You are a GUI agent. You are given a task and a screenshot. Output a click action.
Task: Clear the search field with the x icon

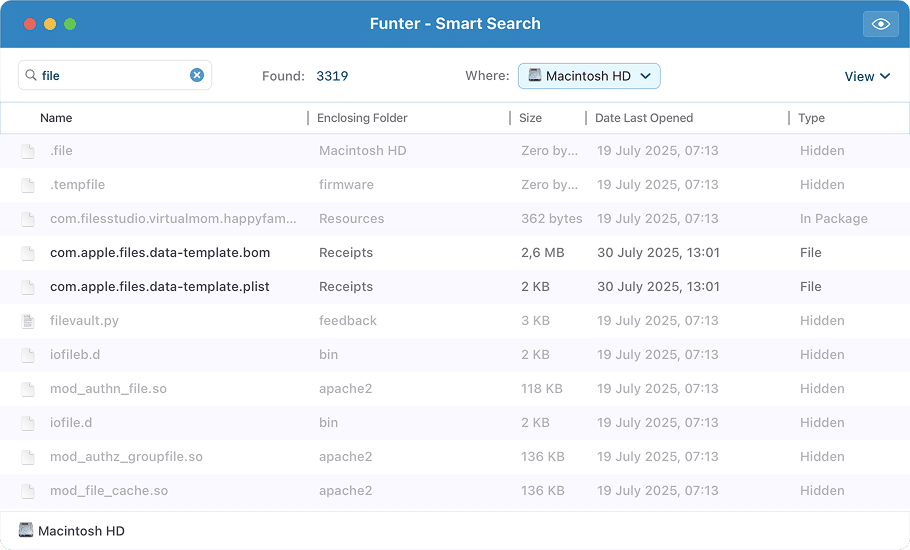197,75
